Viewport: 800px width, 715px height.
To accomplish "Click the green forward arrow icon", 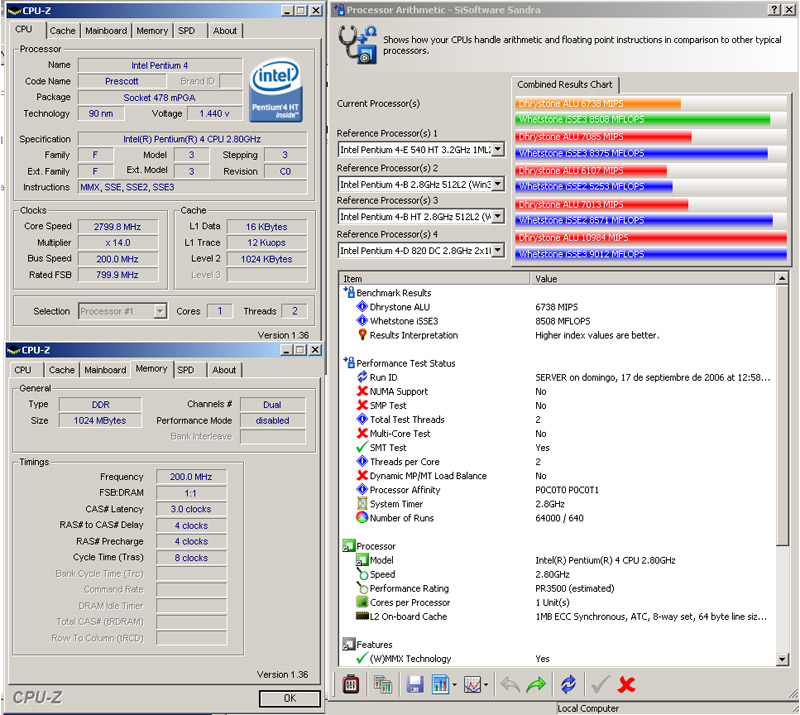I will click(x=536, y=685).
